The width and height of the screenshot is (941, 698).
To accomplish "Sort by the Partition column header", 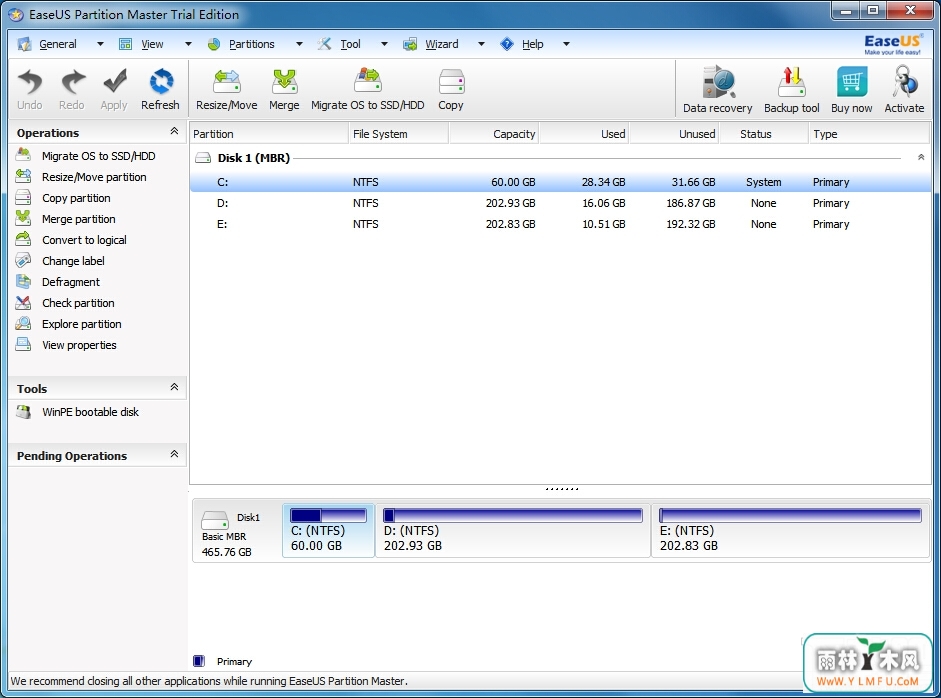I will pyautogui.click(x=269, y=134).
